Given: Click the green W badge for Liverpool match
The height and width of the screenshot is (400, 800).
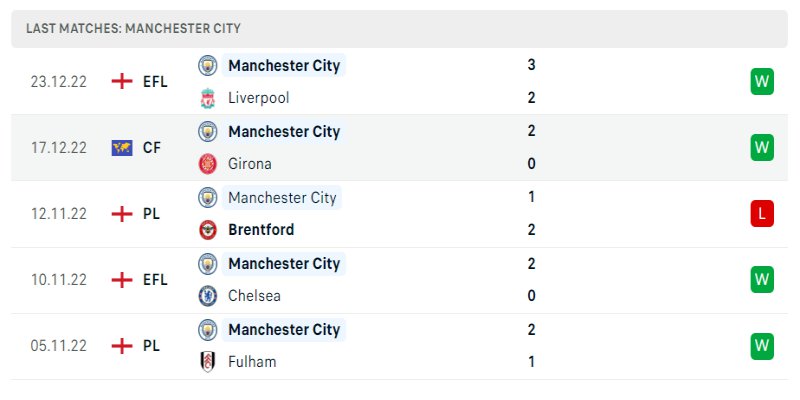Looking at the screenshot, I should [x=763, y=81].
